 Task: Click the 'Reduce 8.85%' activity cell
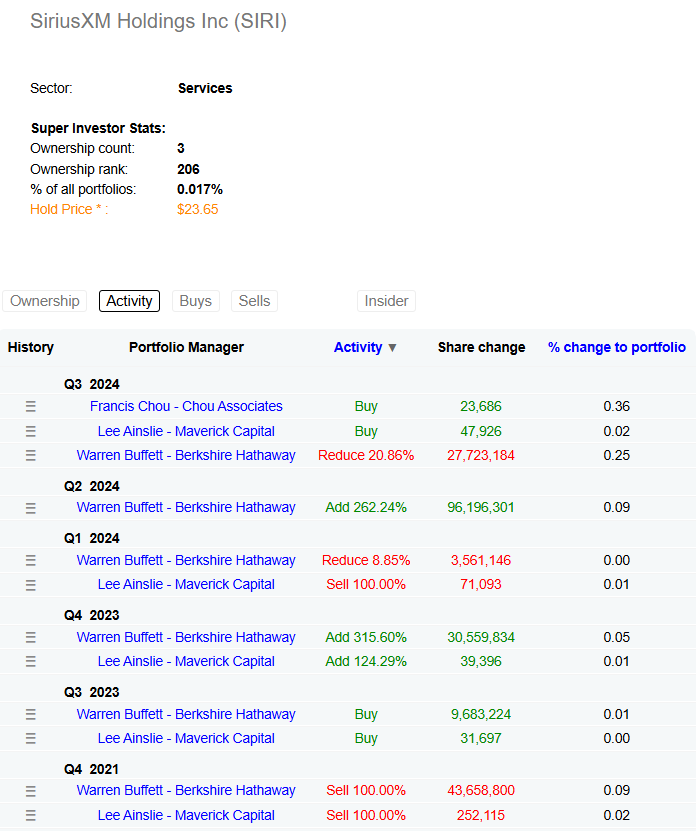(366, 560)
